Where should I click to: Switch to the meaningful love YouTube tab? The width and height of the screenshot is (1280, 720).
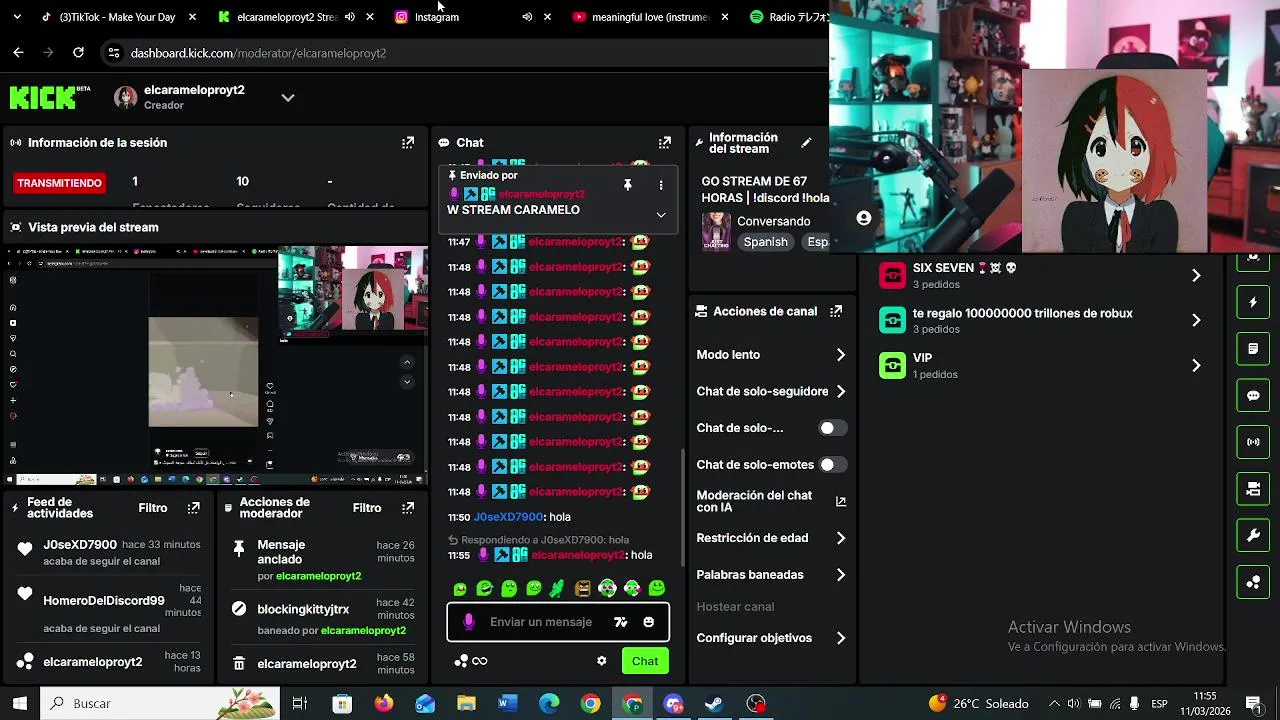point(649,17)
